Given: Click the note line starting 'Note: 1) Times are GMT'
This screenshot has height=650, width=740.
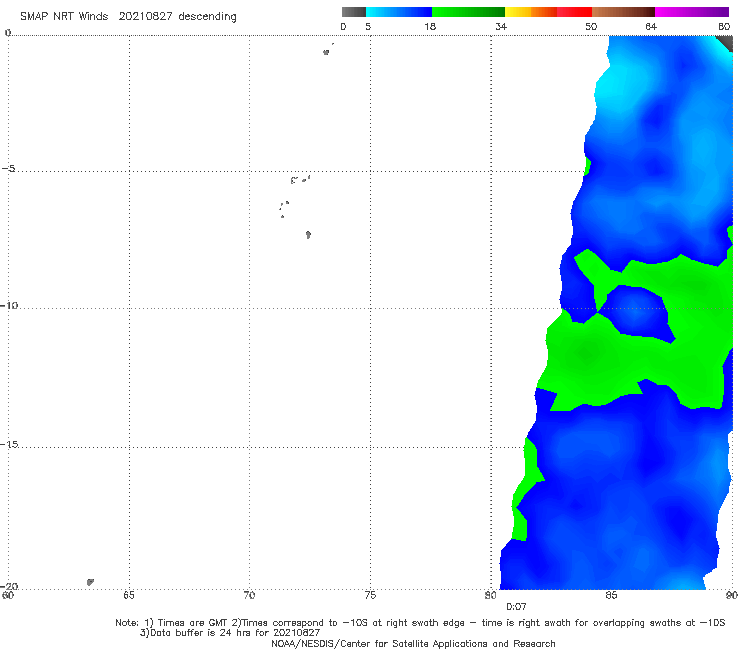Looking at the screenshot, I should coord(420,623).
